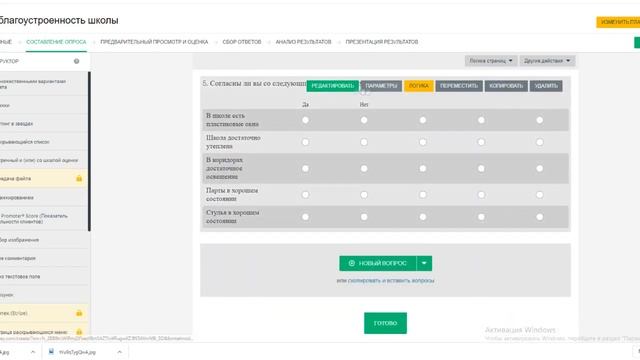Screen dimensions: 640x360
Task: Open 'Предварительный просмотр и оценка' tab
Action: [154, 42]
